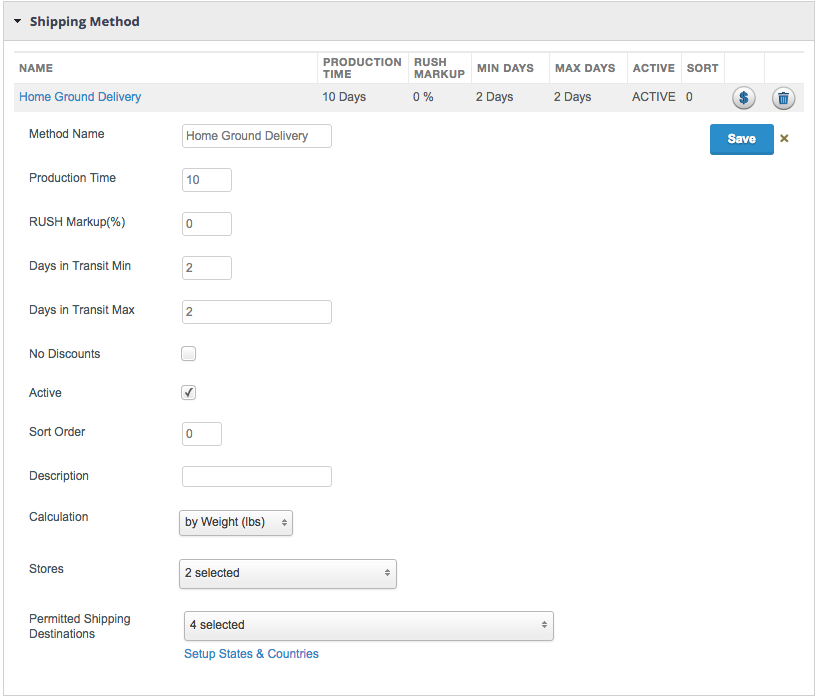Open the Calculation by Weight dropdown
Image resolution: width=821 pixels, height=700 pixels.
(236, 522)
